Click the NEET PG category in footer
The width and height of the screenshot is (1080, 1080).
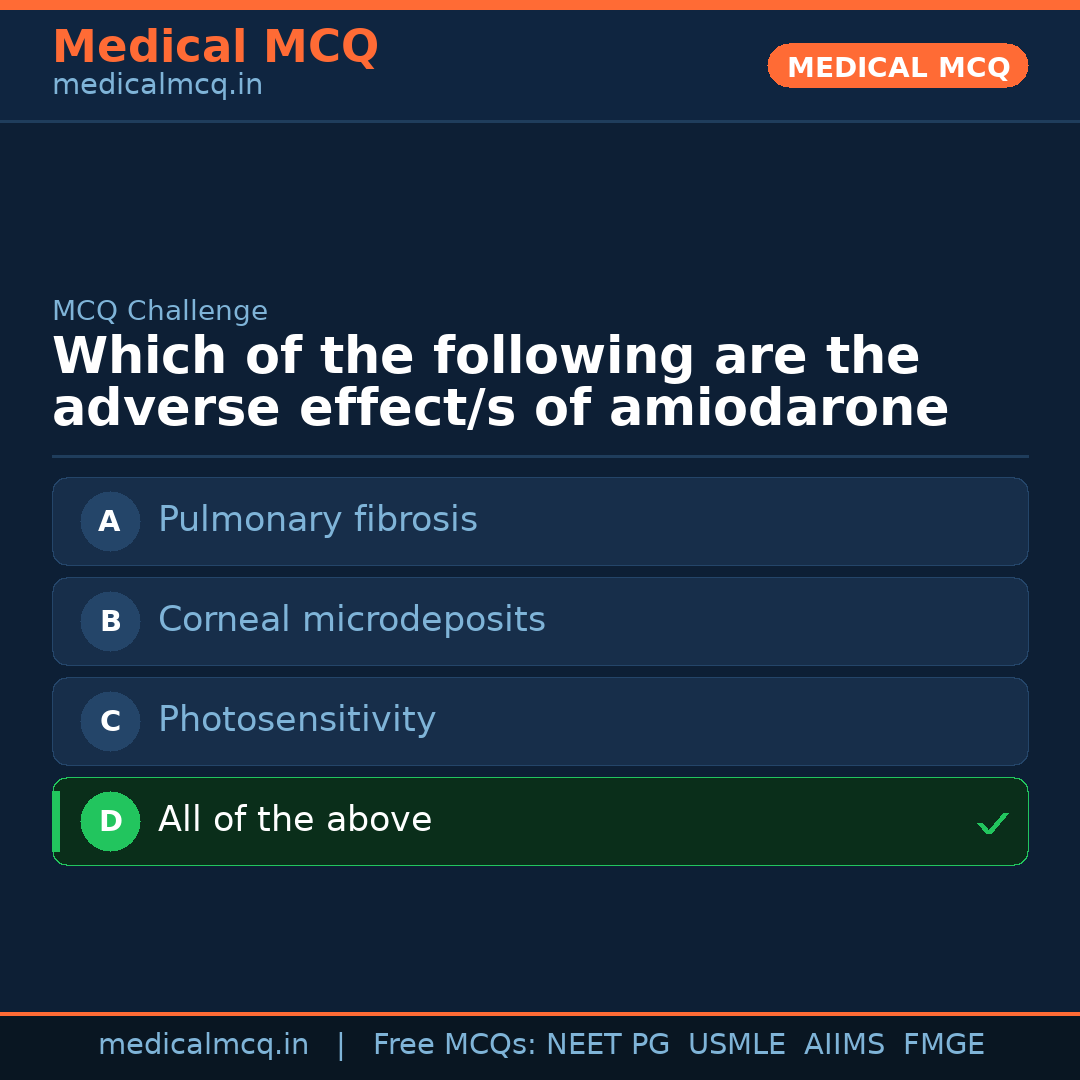click(x=607, y=1044)
